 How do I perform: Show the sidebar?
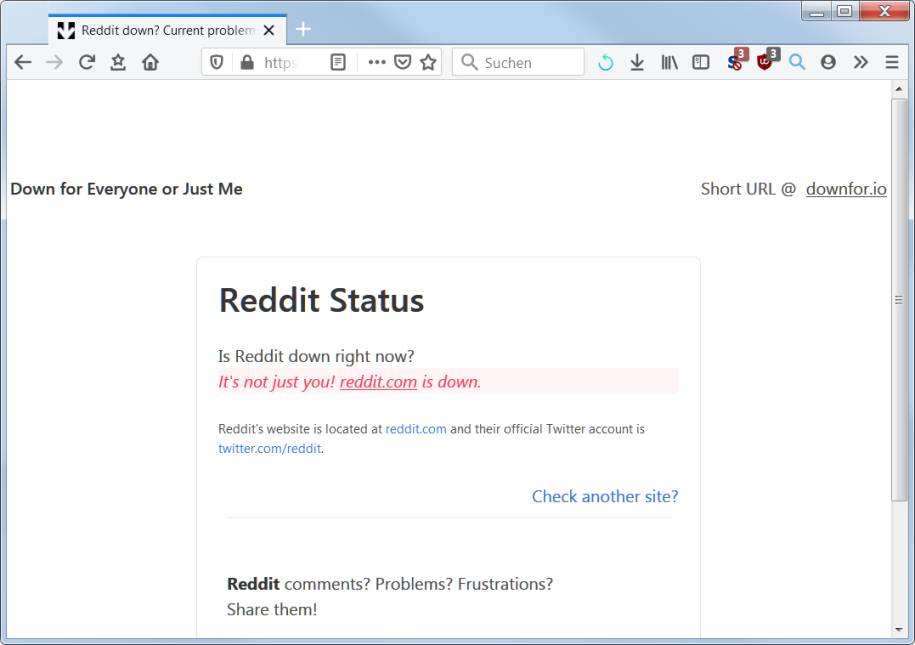[x=700, y=62]
